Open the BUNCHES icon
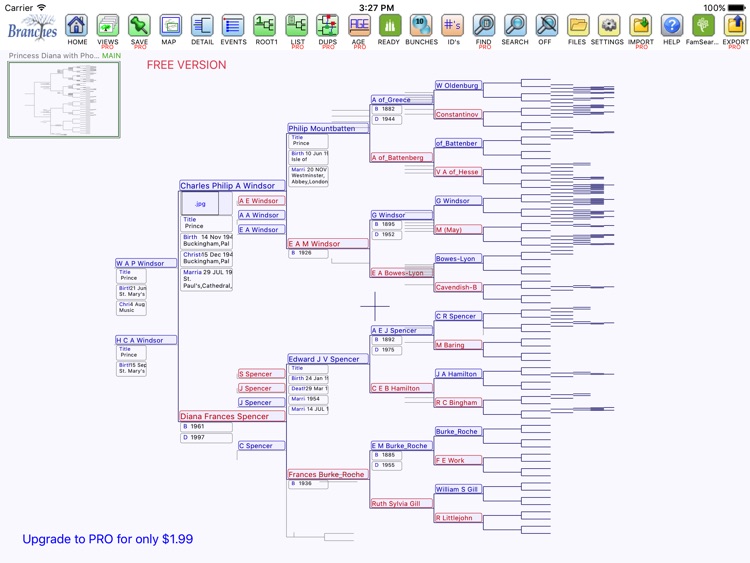The width and height of the screenshot is (750, 563). [x=421, y=26]
